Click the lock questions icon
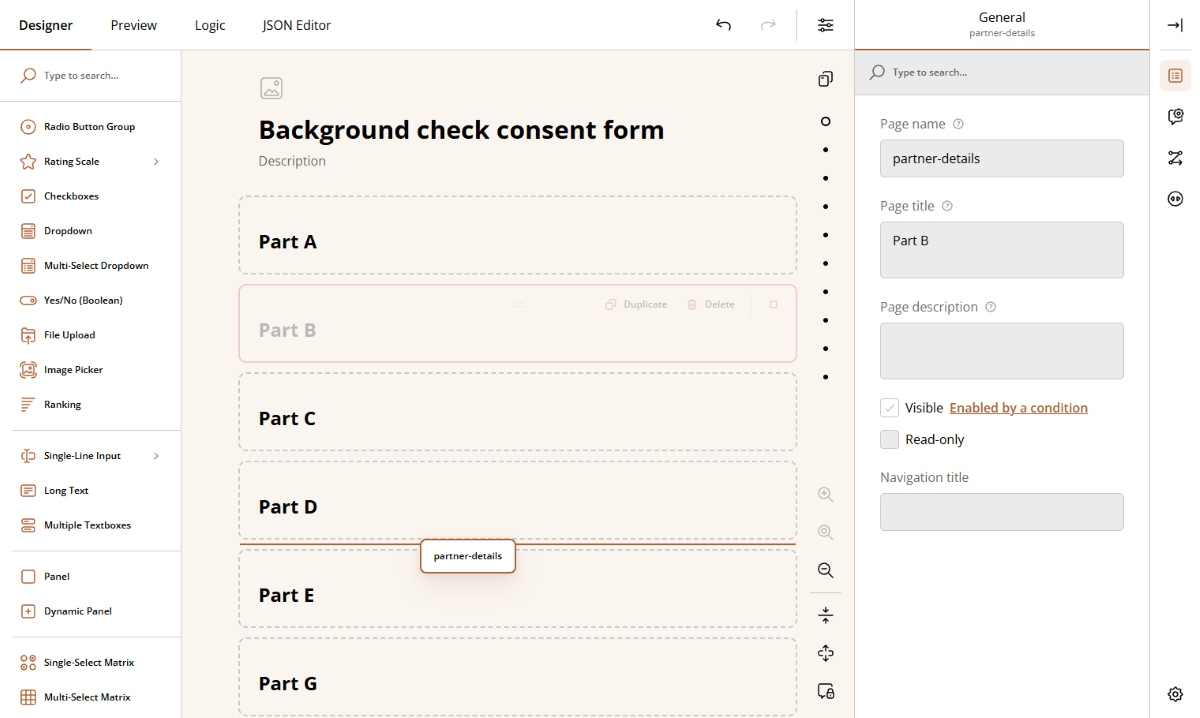The width and height of the screenshot is (1200, 718). pyautogui.click(x=825, y=691)
